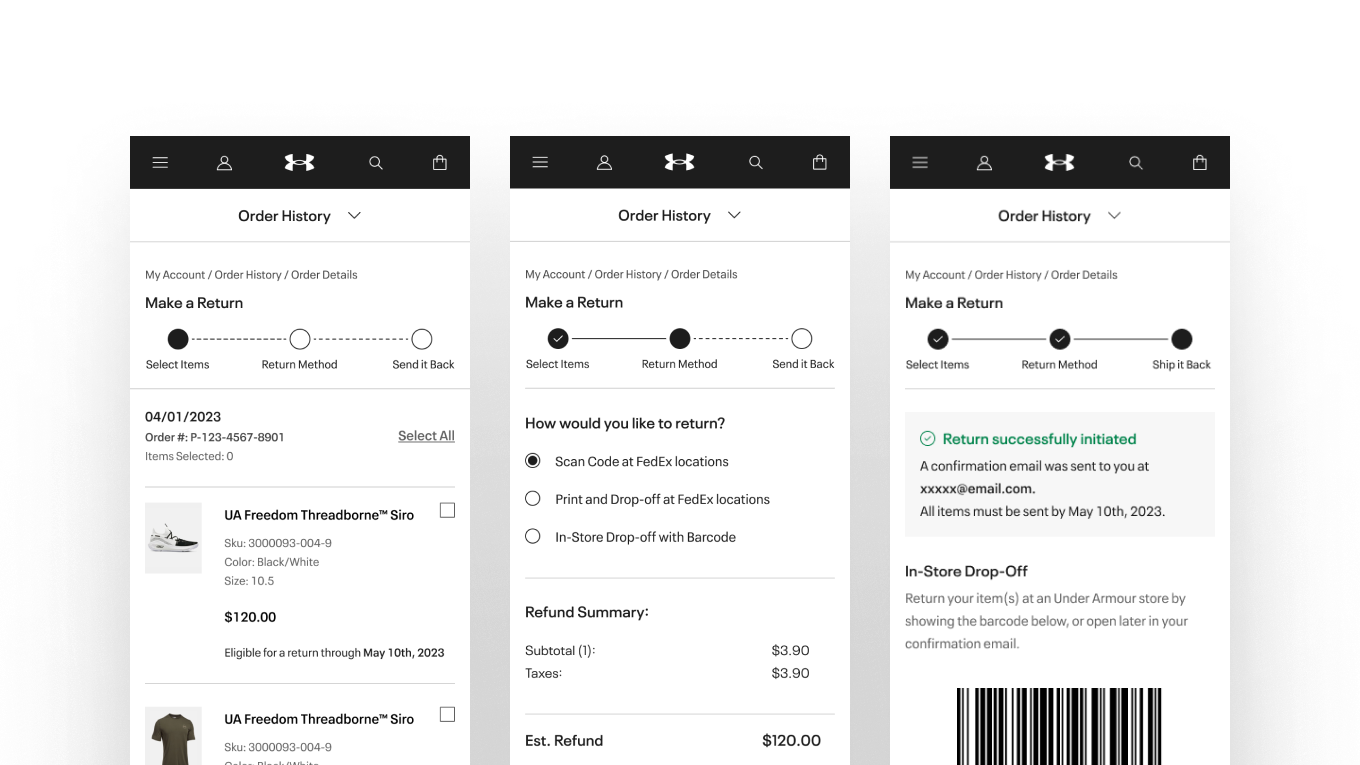
Task: Check the white sneaker item checkbox
Action: 447,510
